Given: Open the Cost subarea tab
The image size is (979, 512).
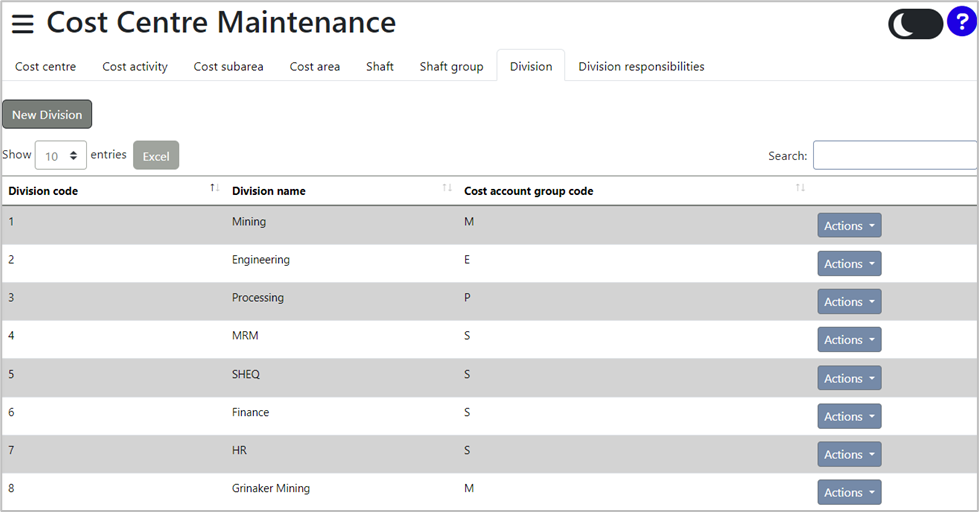Looking at the screenshot, I should pos(229,66).
